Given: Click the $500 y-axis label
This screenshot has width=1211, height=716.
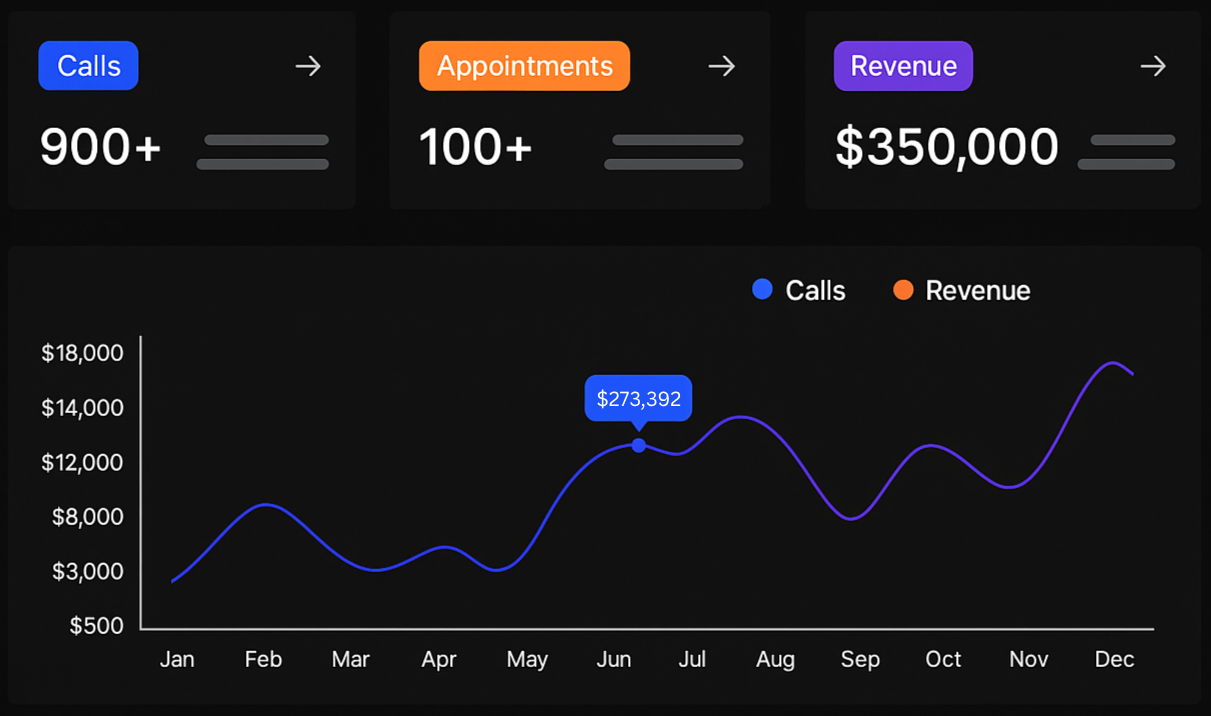Looking at the screenshot, I should [x=96, y=626].
